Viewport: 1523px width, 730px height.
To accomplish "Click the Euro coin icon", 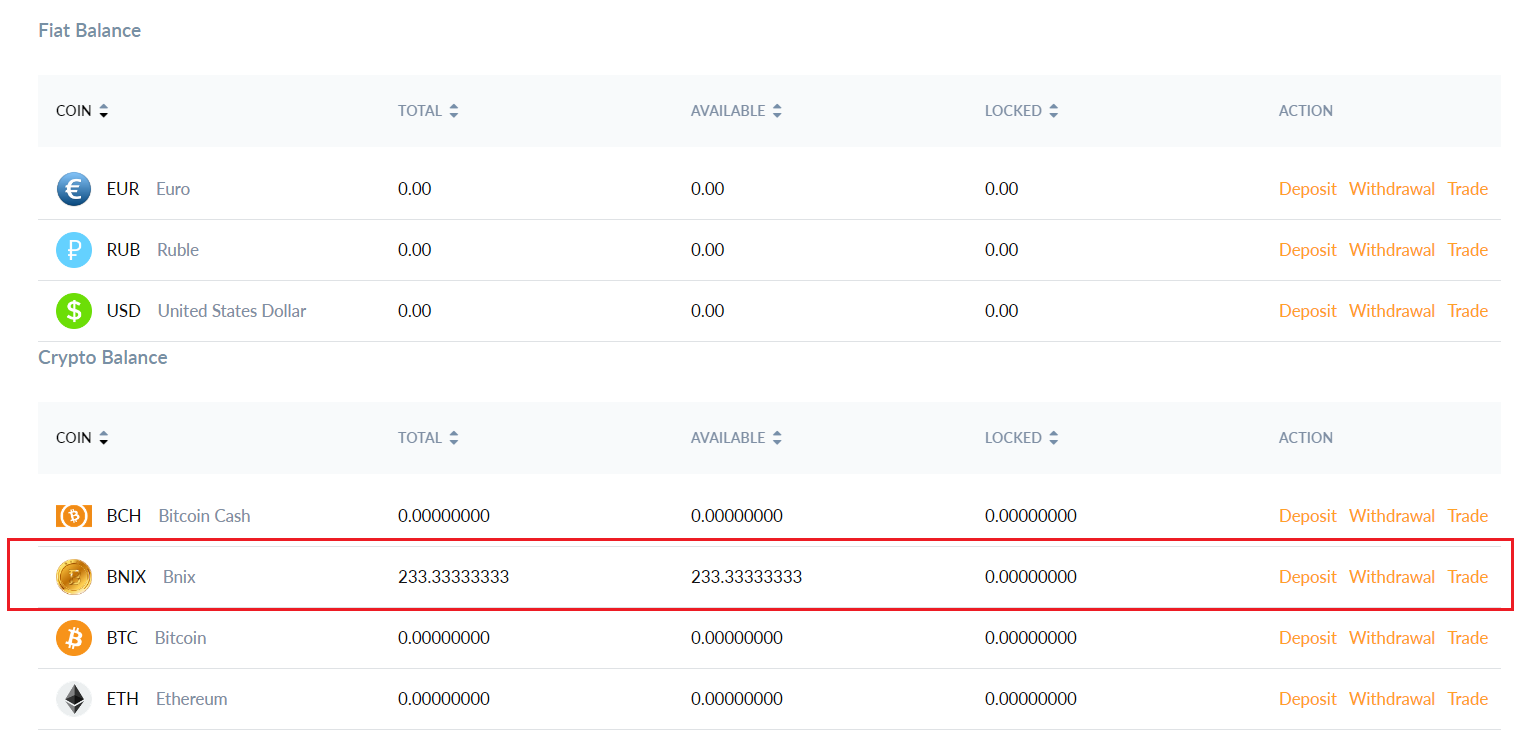I will [74, 189].
